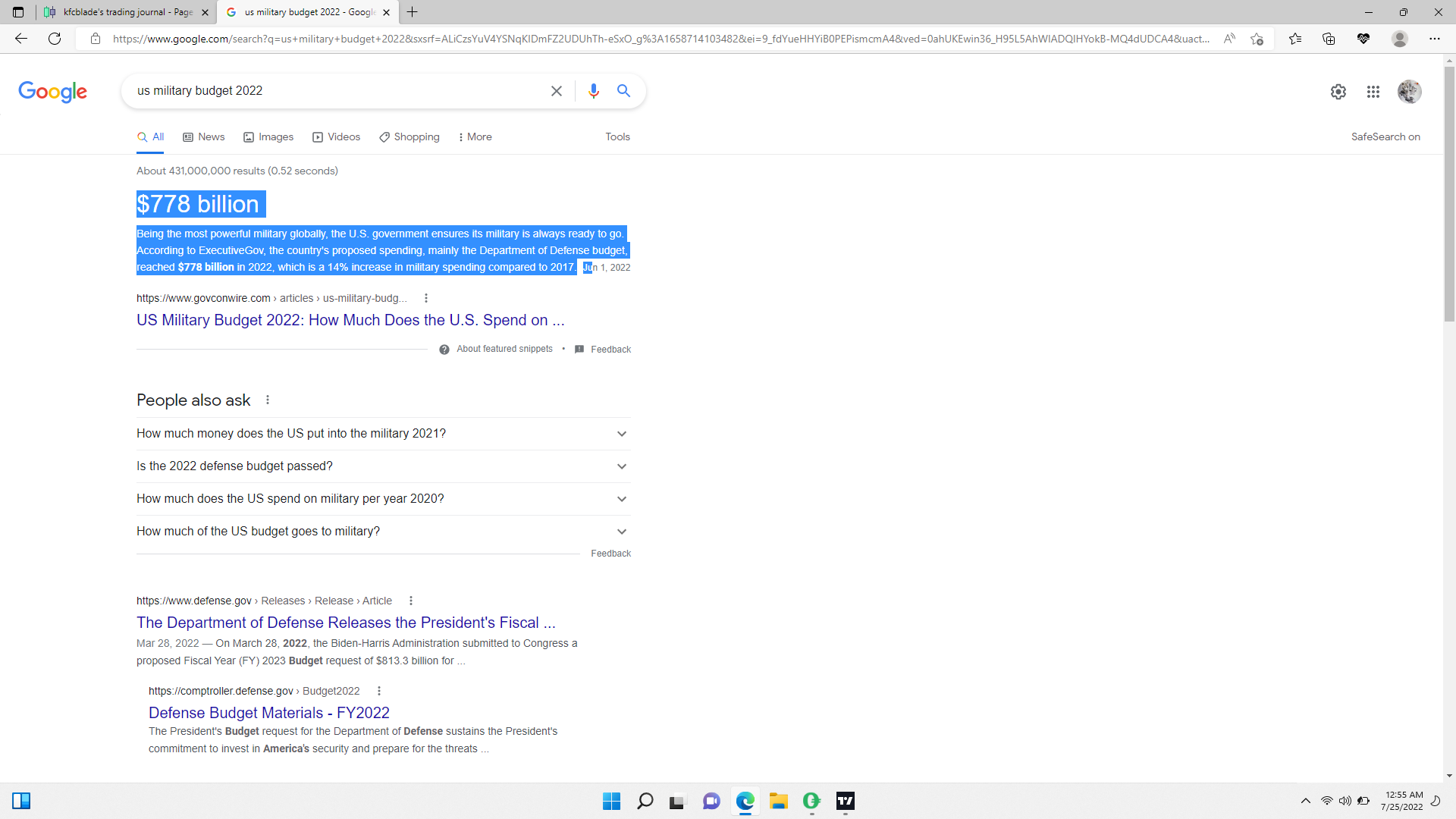
Task: Open the Google apps grid
Action: [x=1373, y=92]
